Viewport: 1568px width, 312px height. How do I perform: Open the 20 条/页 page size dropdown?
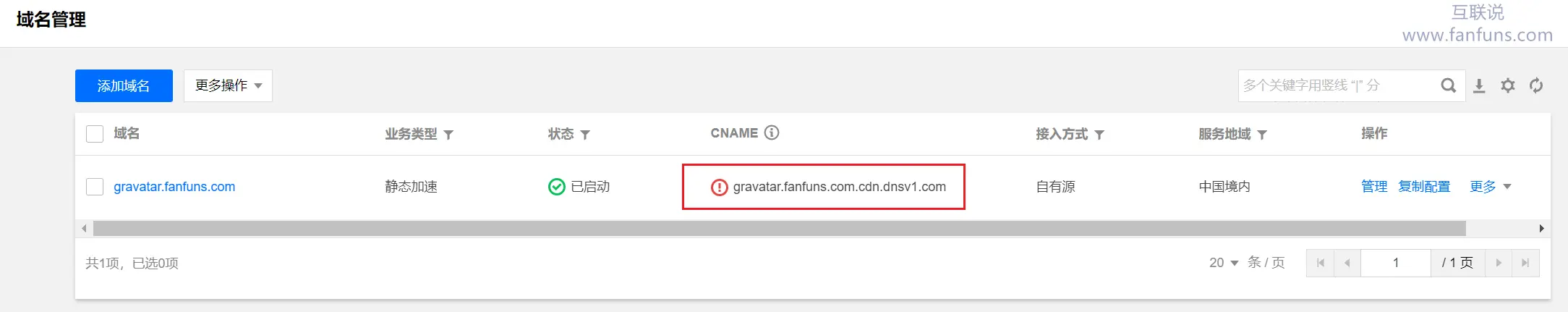click(x=1224, y=263)
